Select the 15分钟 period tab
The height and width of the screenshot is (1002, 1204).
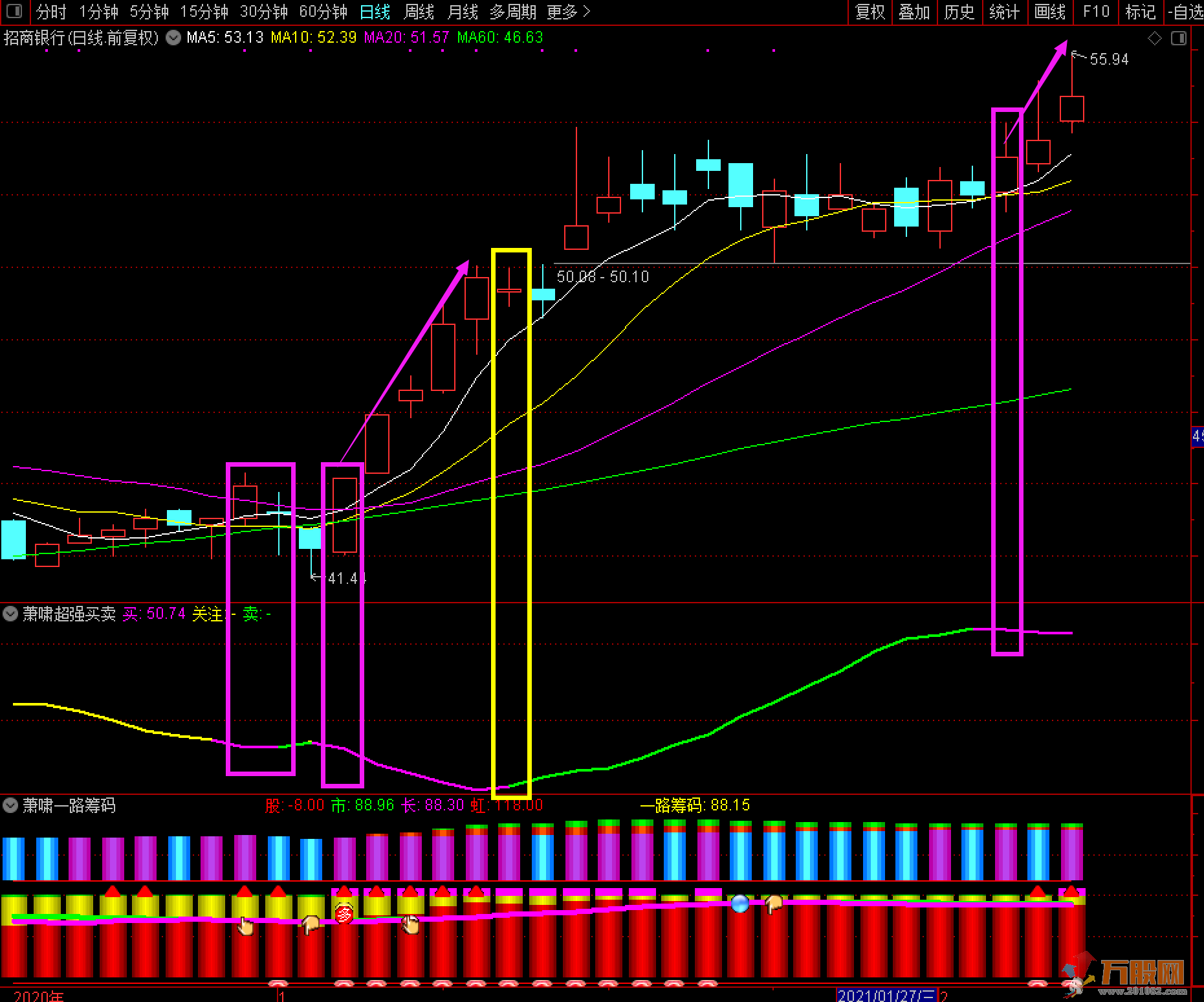tap(204, 12)
